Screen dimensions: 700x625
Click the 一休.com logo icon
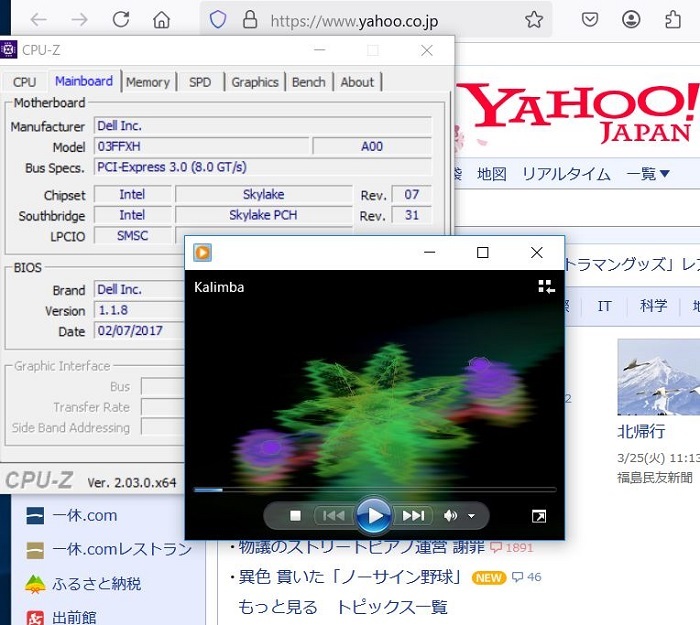click(x=35, y=516)
